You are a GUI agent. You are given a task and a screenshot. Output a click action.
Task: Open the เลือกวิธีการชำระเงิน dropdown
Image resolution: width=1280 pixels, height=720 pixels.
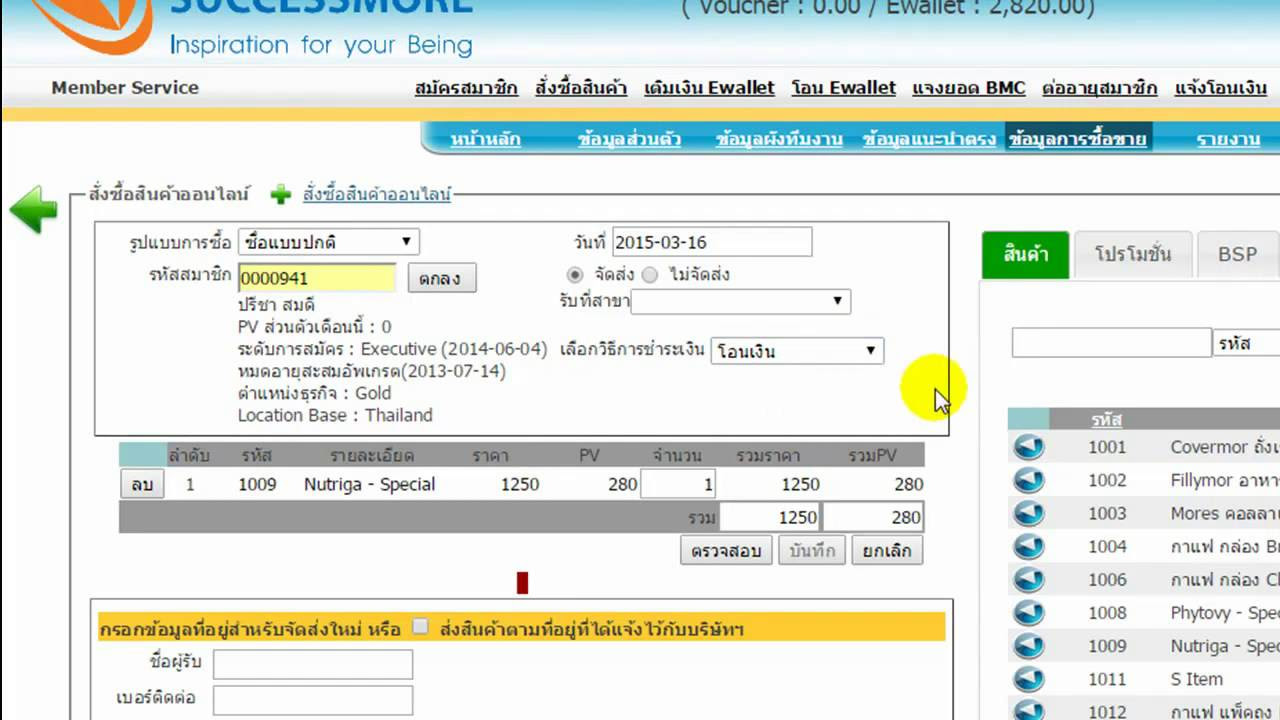tap(797, 351)
